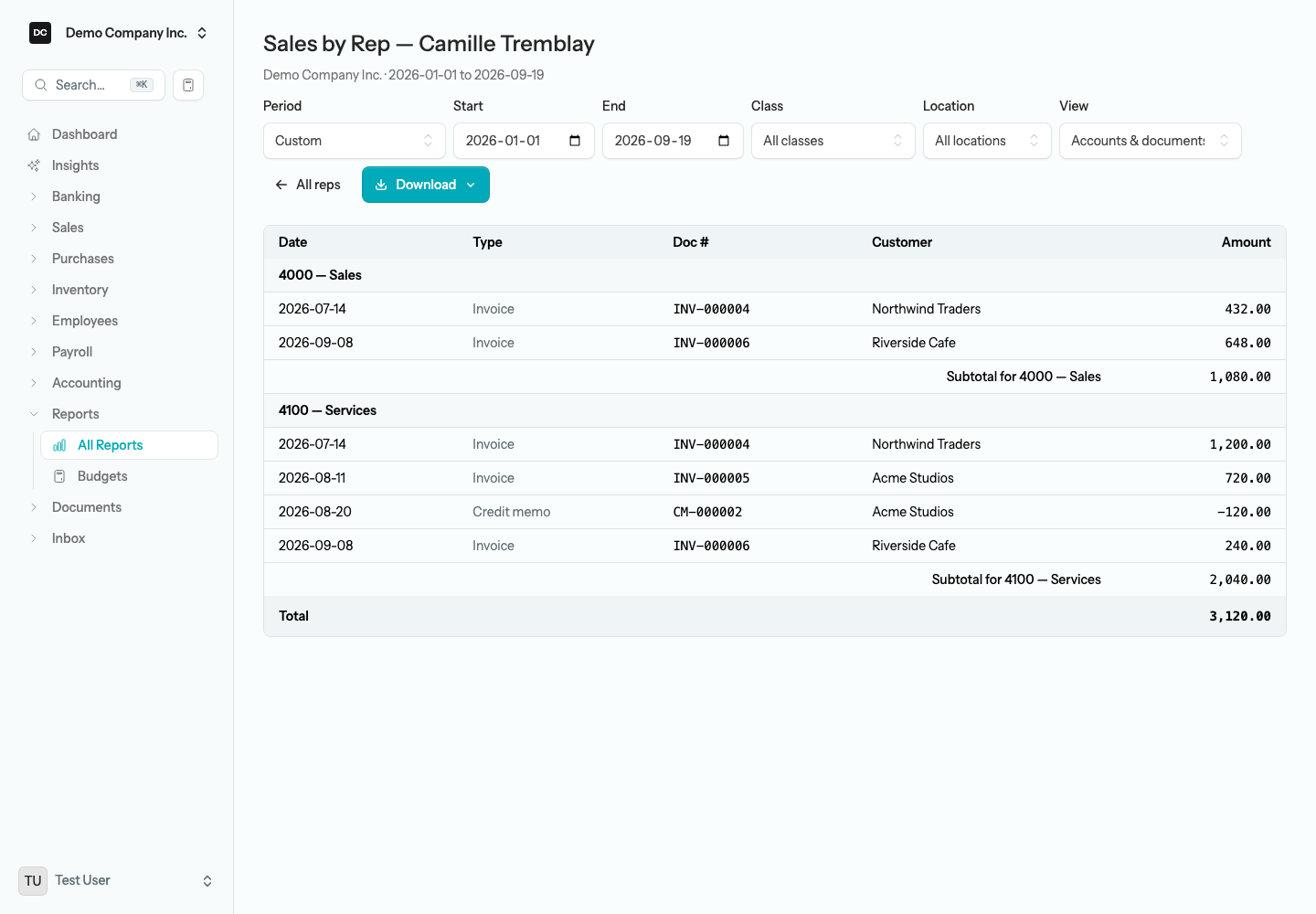
Task: Expand the Inventory section chevron
Action: (34, 290)
